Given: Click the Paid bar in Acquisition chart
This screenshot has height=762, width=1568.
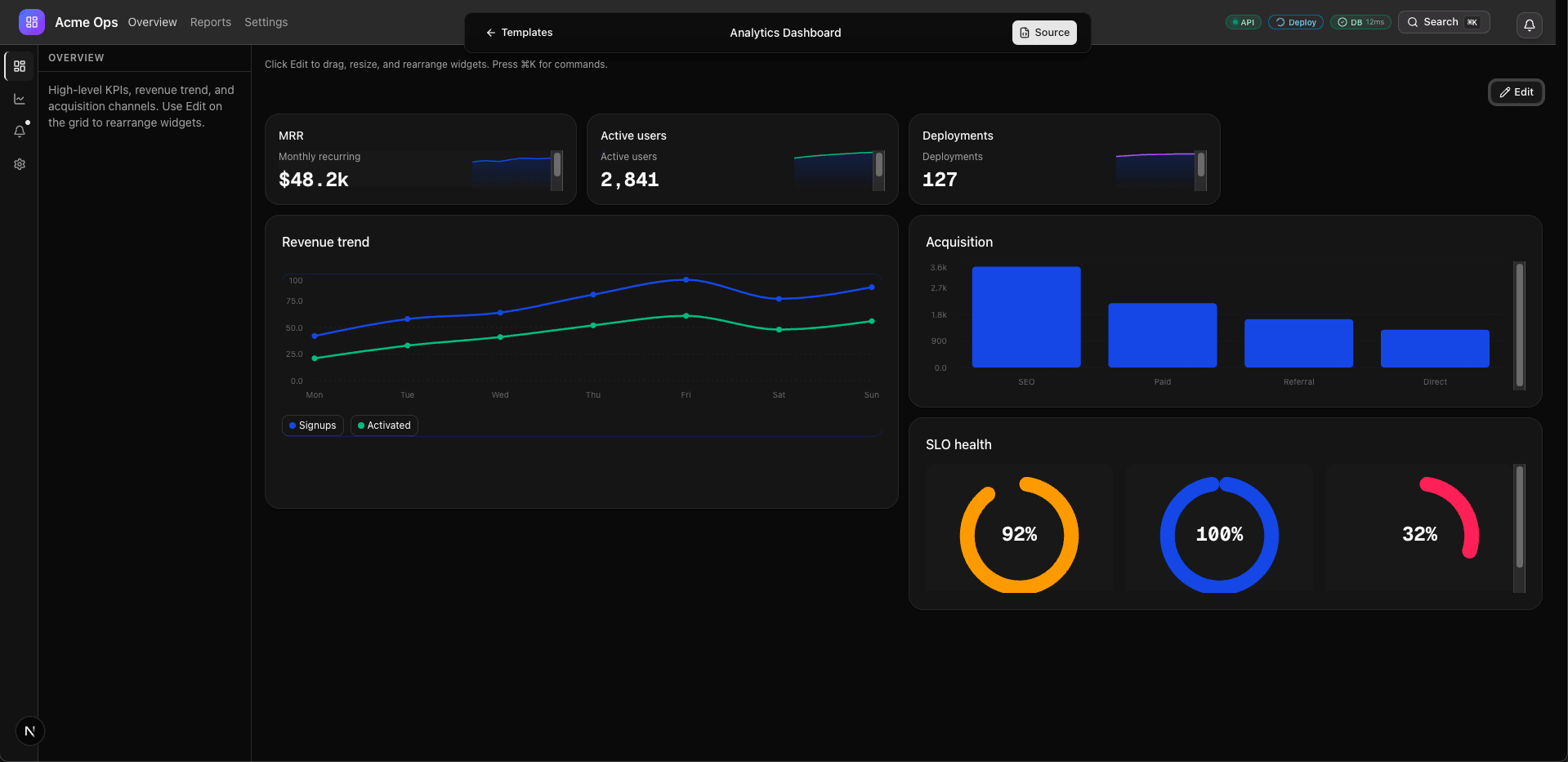Looking at the screenshot, I should tap(1163, 336).
